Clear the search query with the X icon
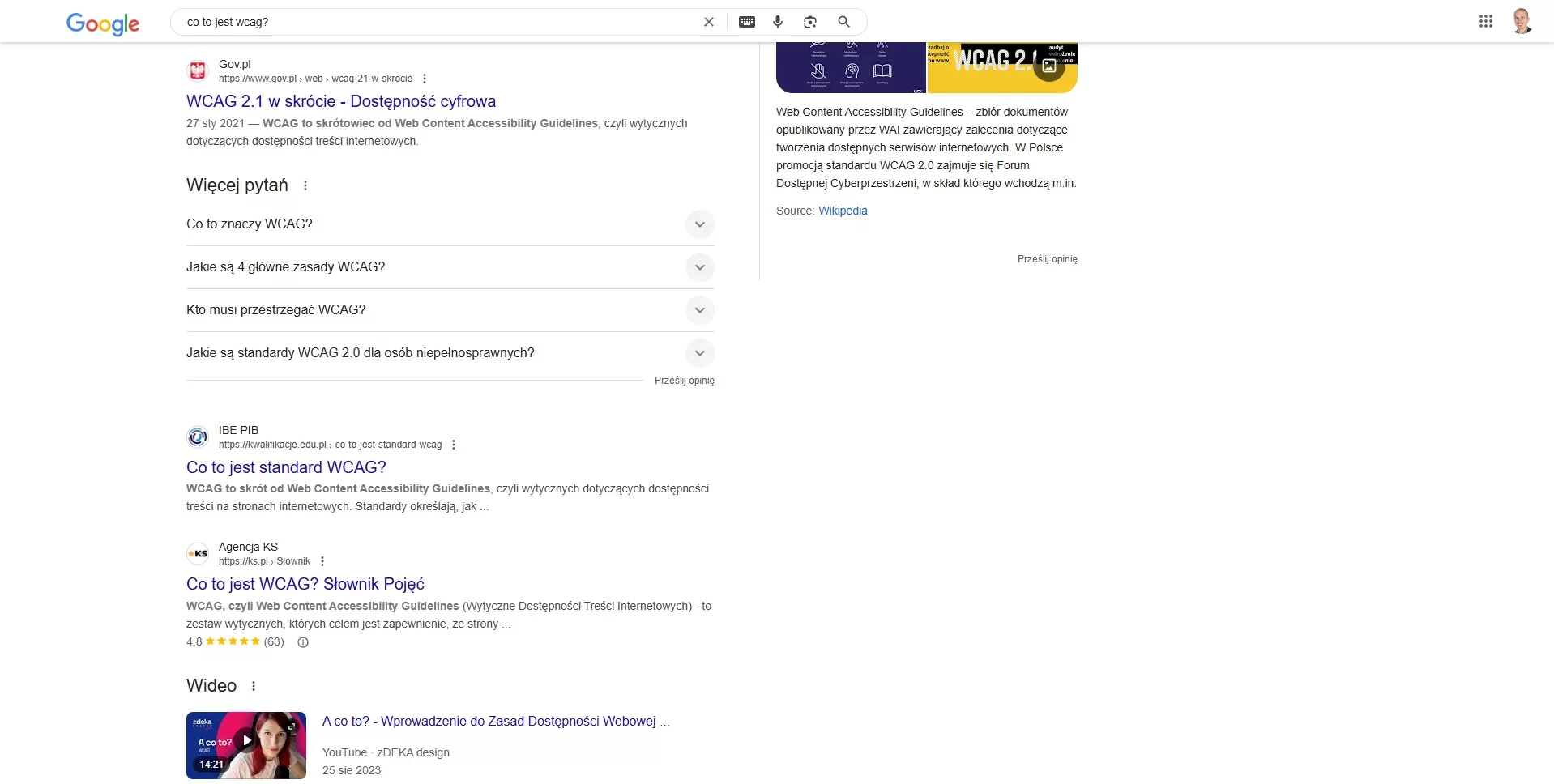The height and width of the screenshot is (784, 1554). [x=709, y=22]
